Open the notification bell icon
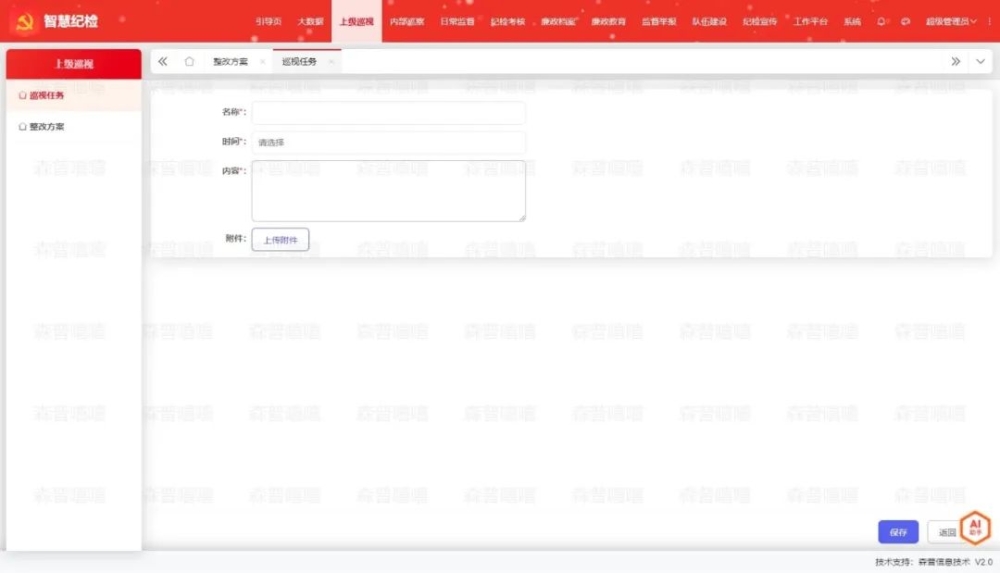 (881, 21)
